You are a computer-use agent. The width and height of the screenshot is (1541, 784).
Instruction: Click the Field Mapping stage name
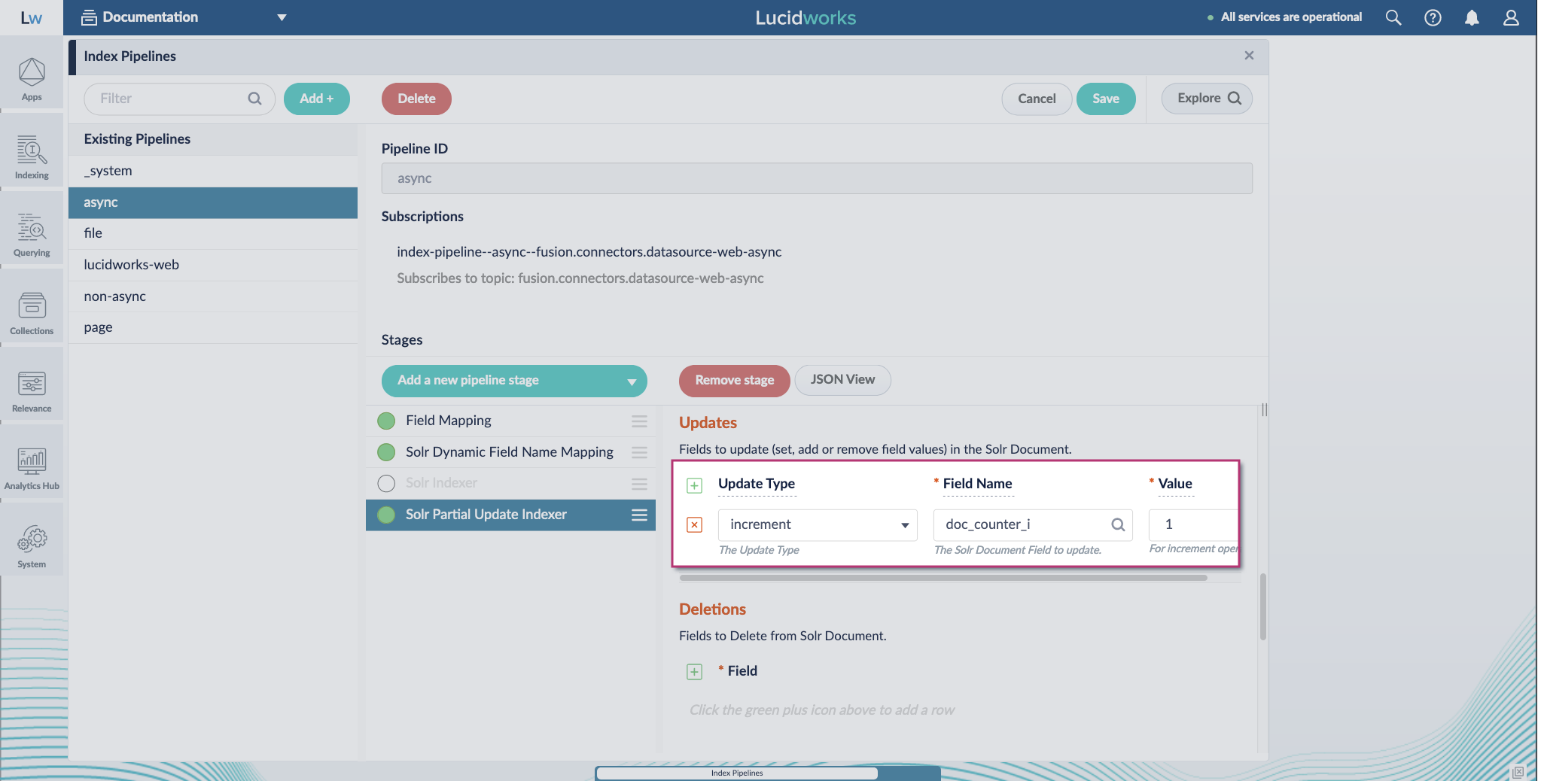pos(448,421)
